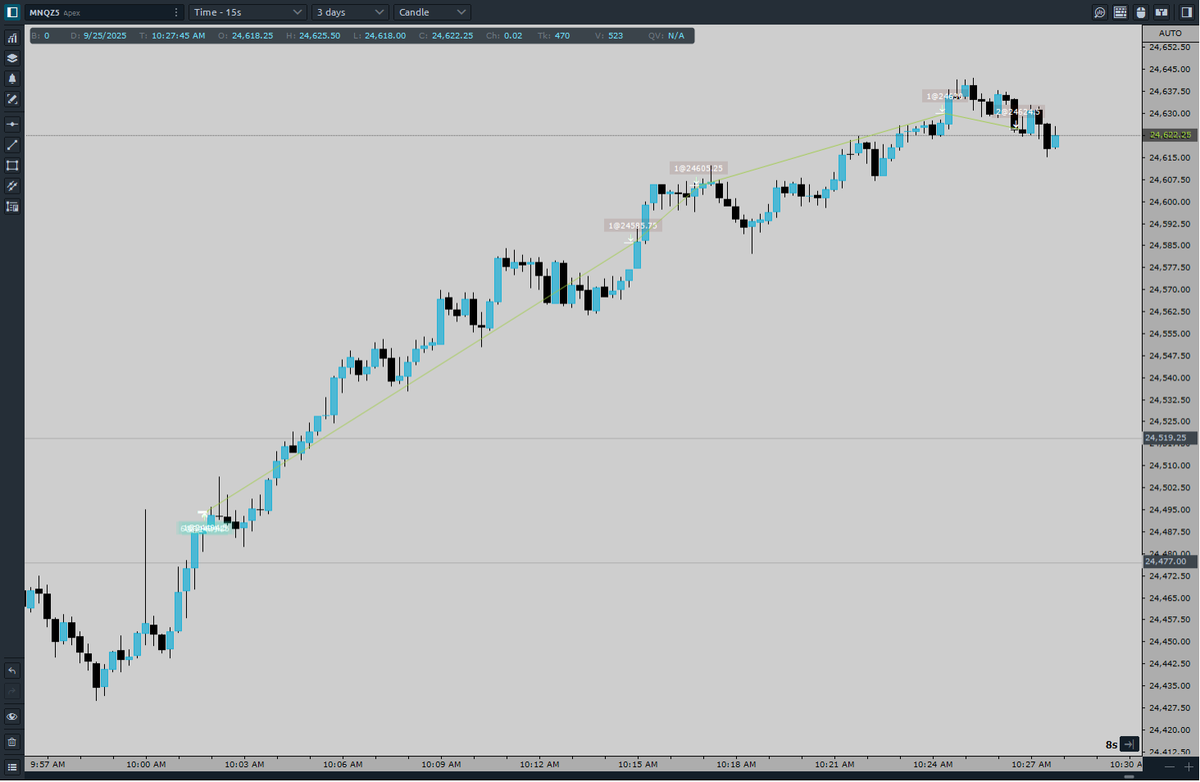Screen dimensions: 1200x782
Task: Click the scroll-to-latest arrow beside 8s
Action: [x=1129, y=744]
